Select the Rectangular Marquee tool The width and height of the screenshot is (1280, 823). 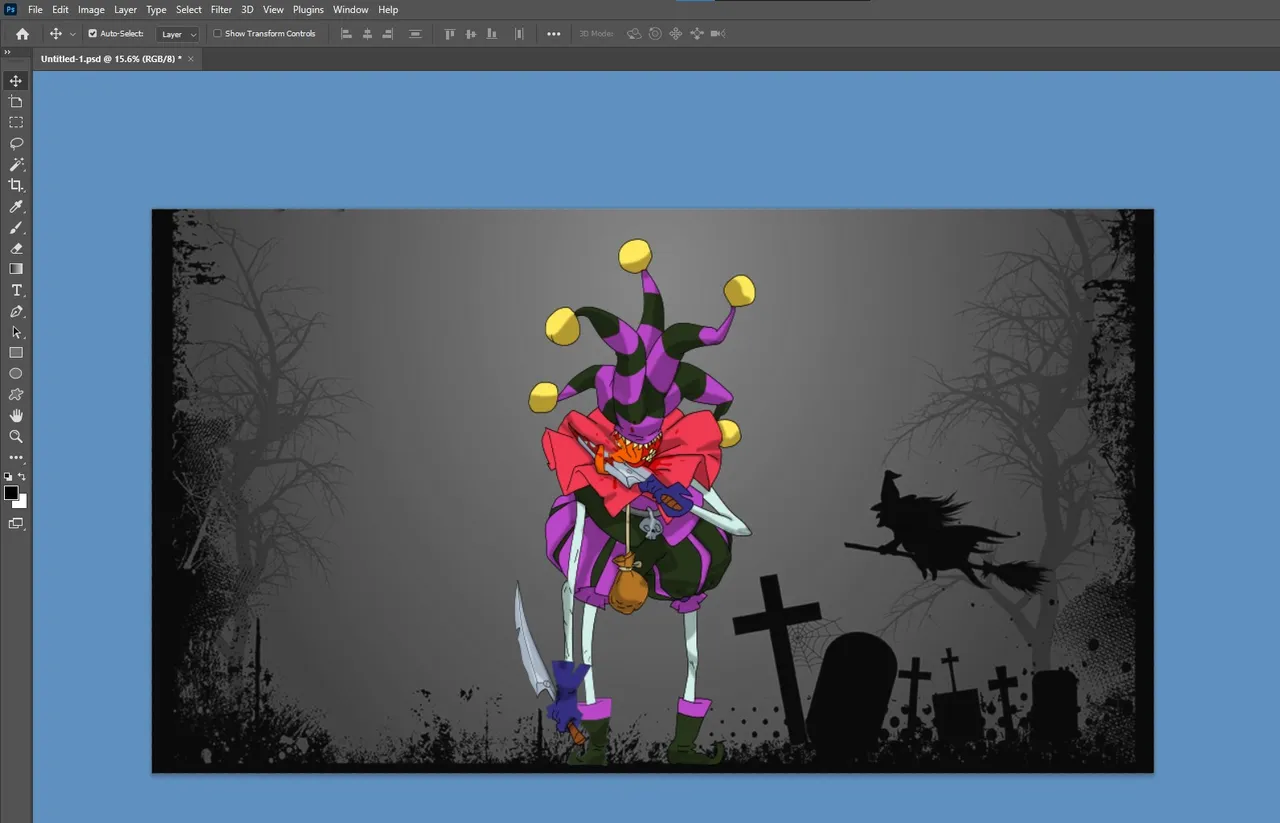(x=16, y=123)
